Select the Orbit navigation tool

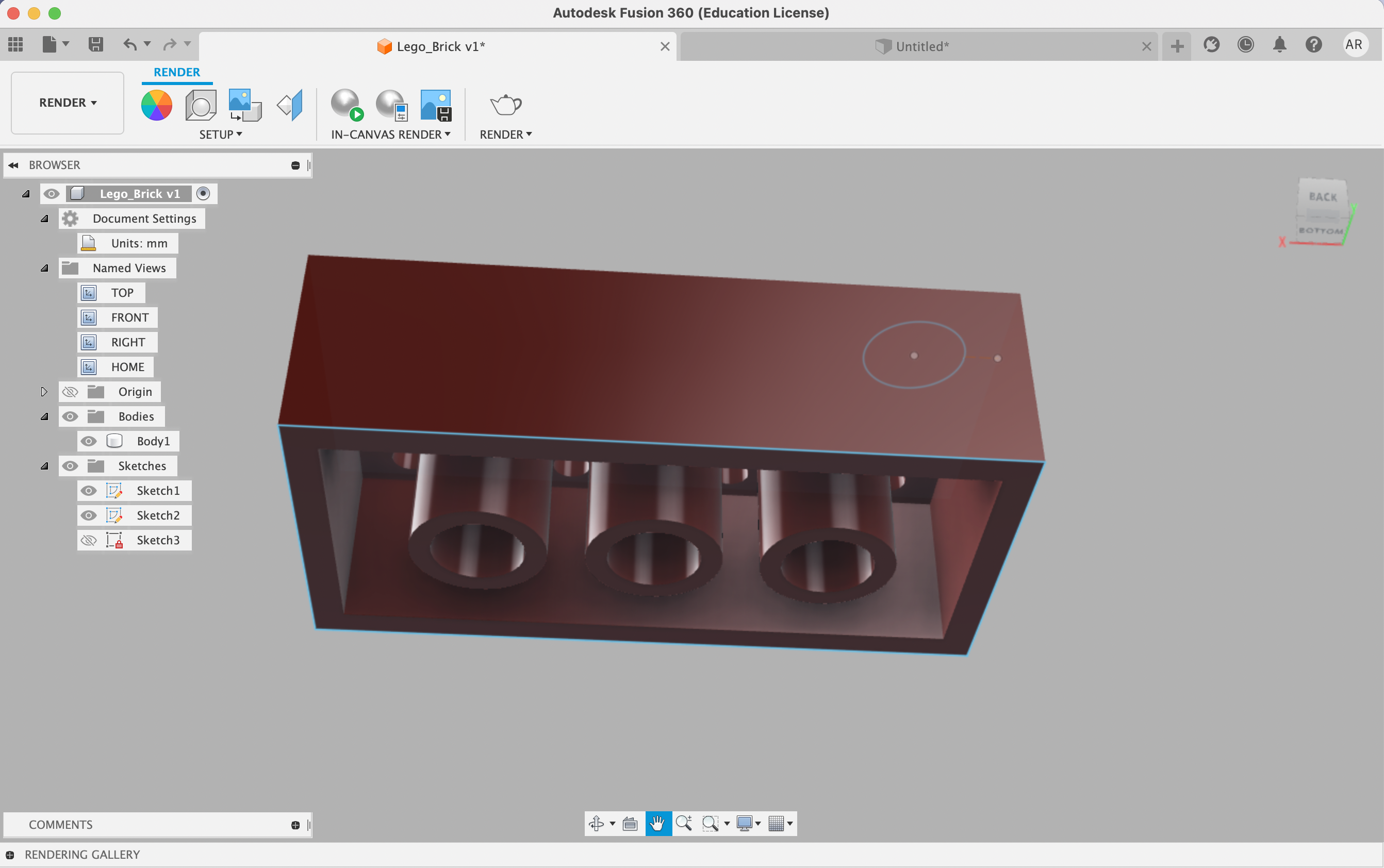[x=596, y=824]
